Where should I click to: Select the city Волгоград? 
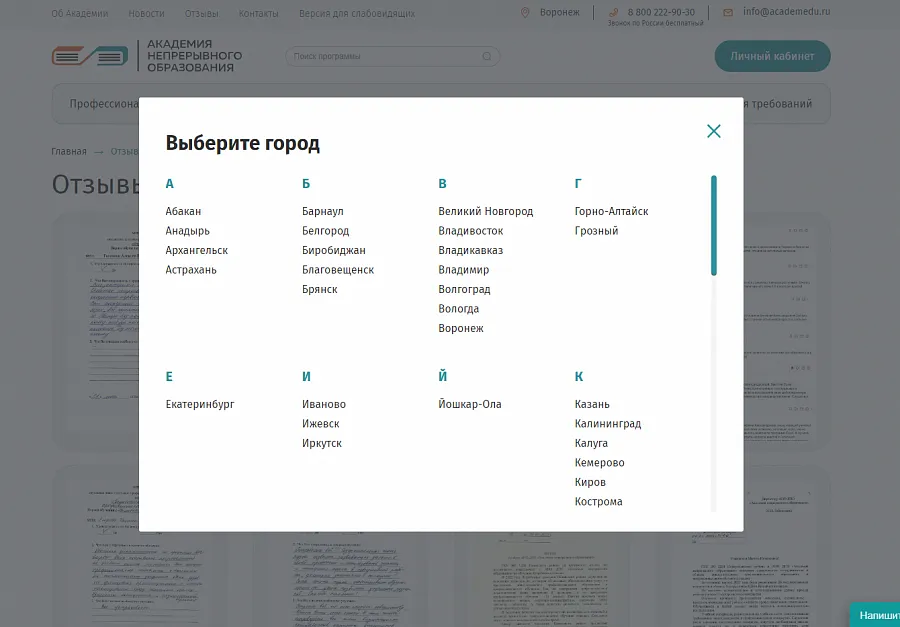tap(464, 289)
